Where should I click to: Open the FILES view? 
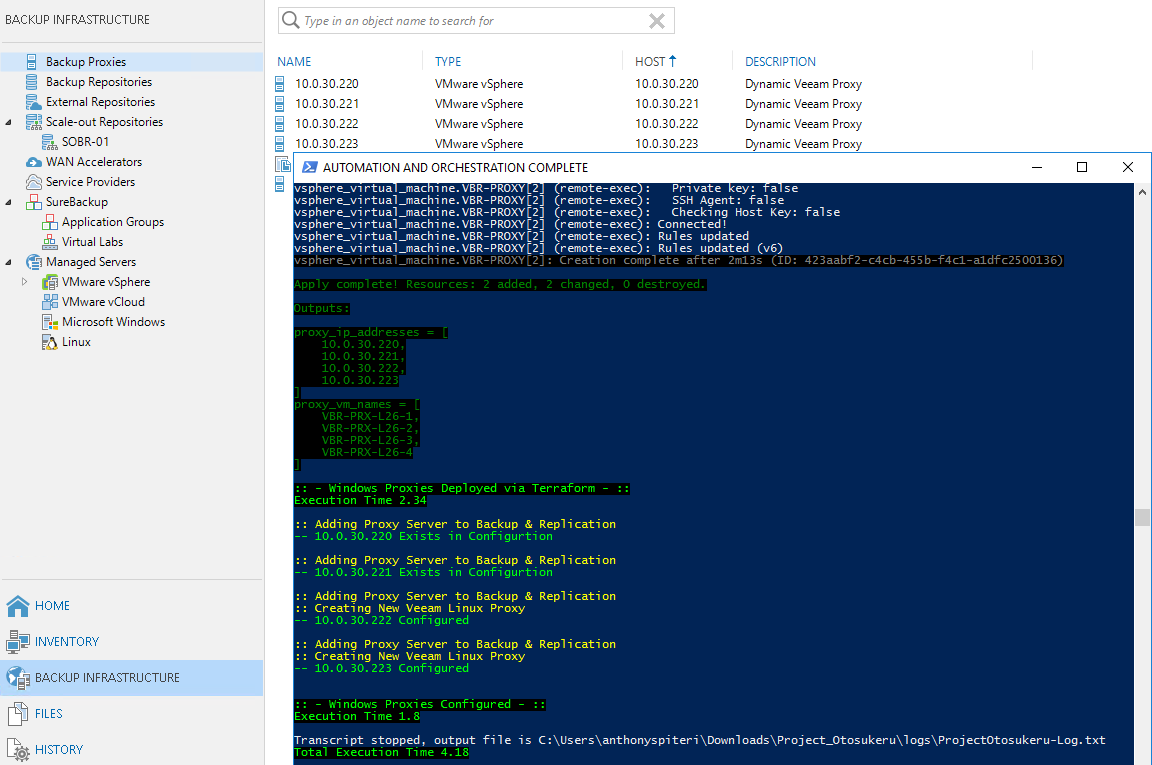coord(49,714)
